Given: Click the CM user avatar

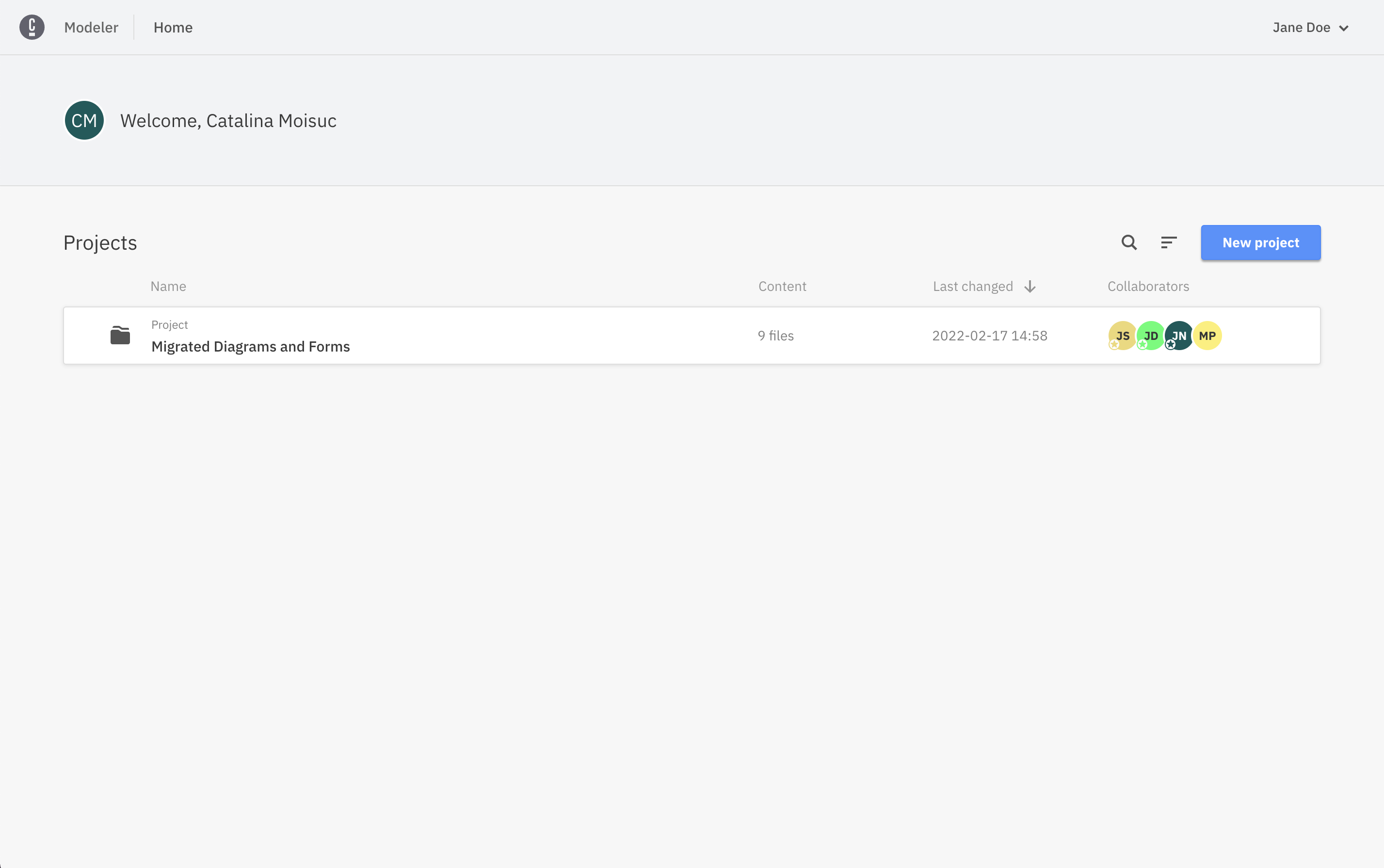Looking at the screenshot, I should 84,121.
